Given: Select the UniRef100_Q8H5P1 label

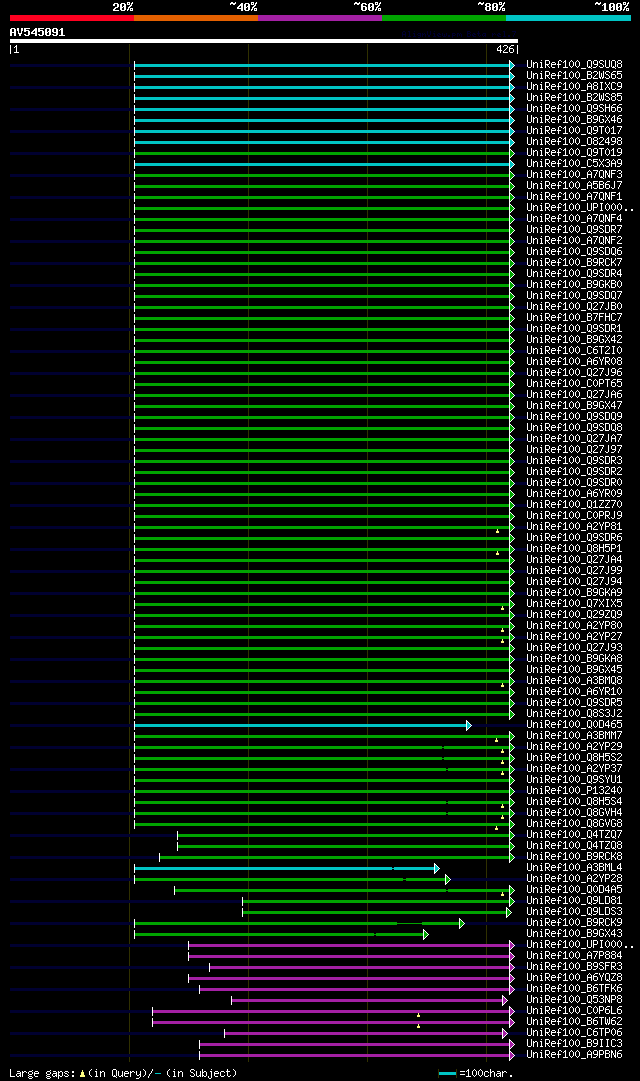Looking at the screenshot, I should point(574,549).
